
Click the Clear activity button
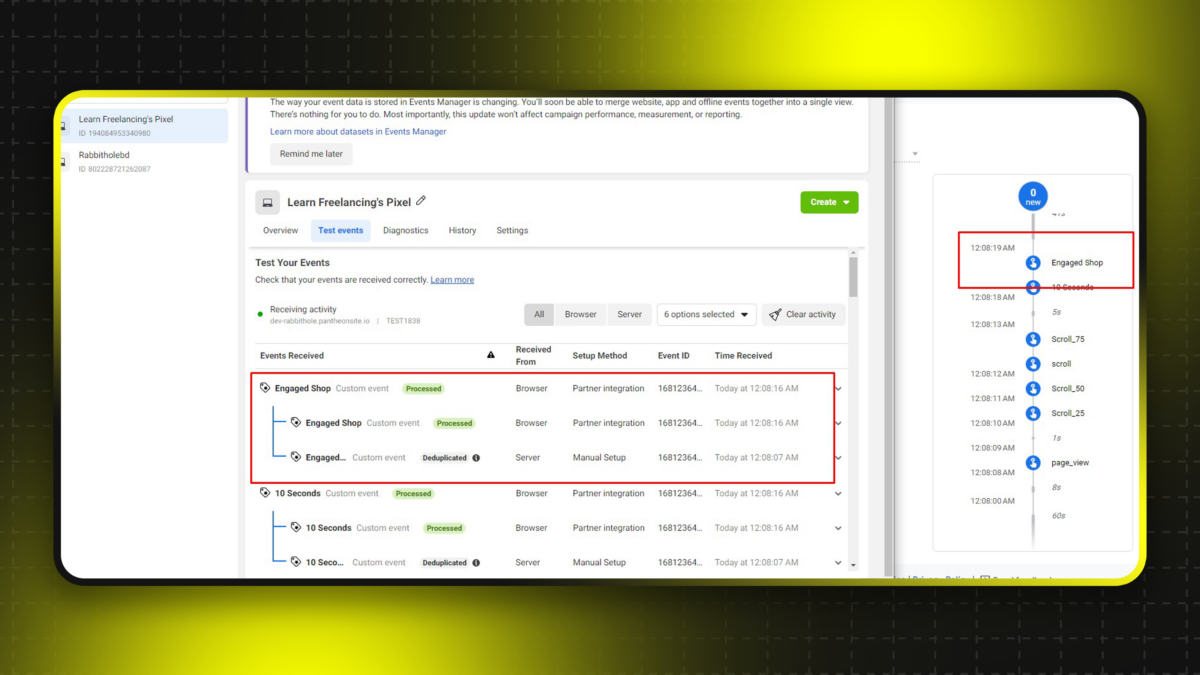tap(802, 314)
